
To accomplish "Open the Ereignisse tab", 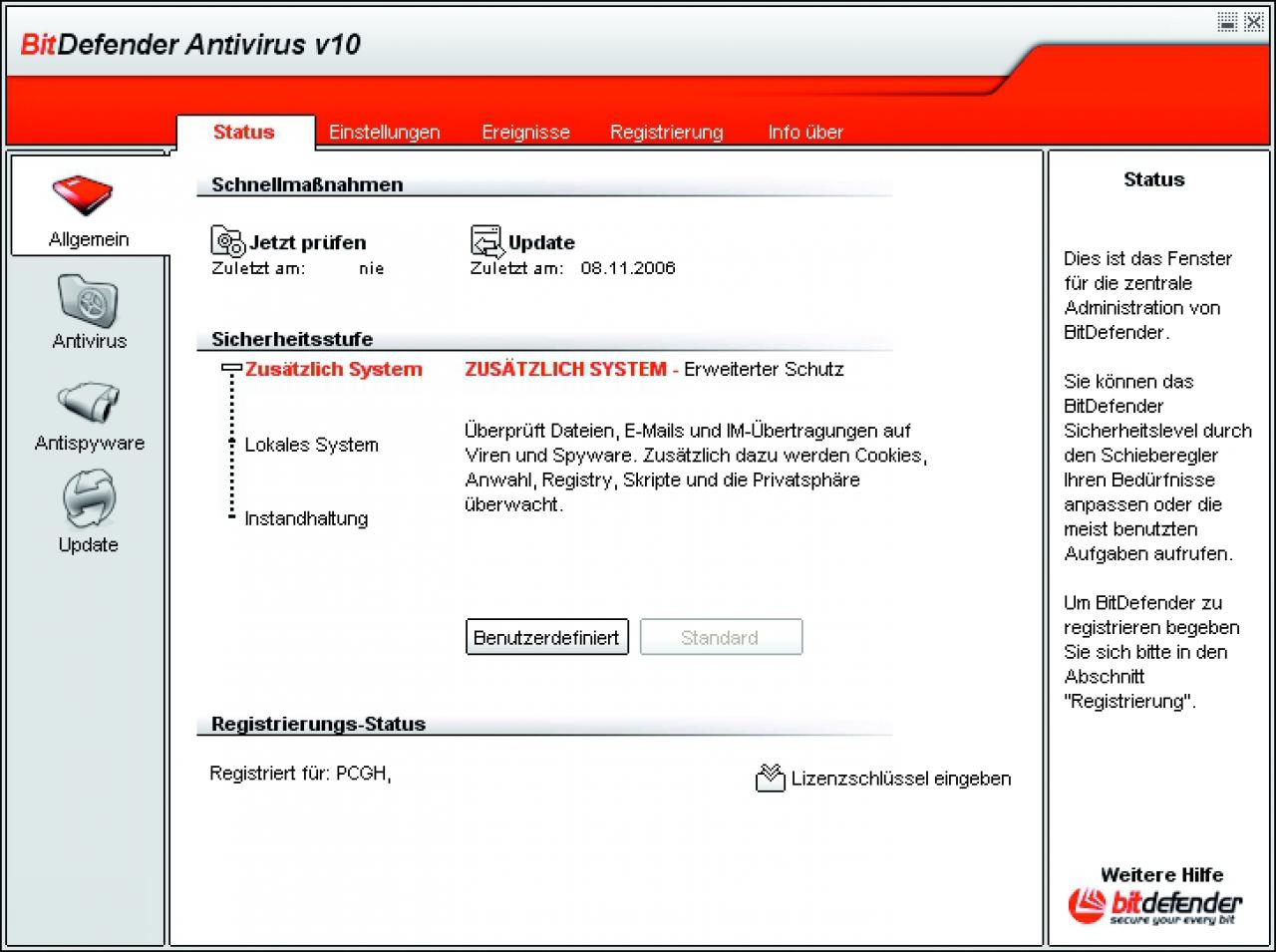I will coord(525,133).
